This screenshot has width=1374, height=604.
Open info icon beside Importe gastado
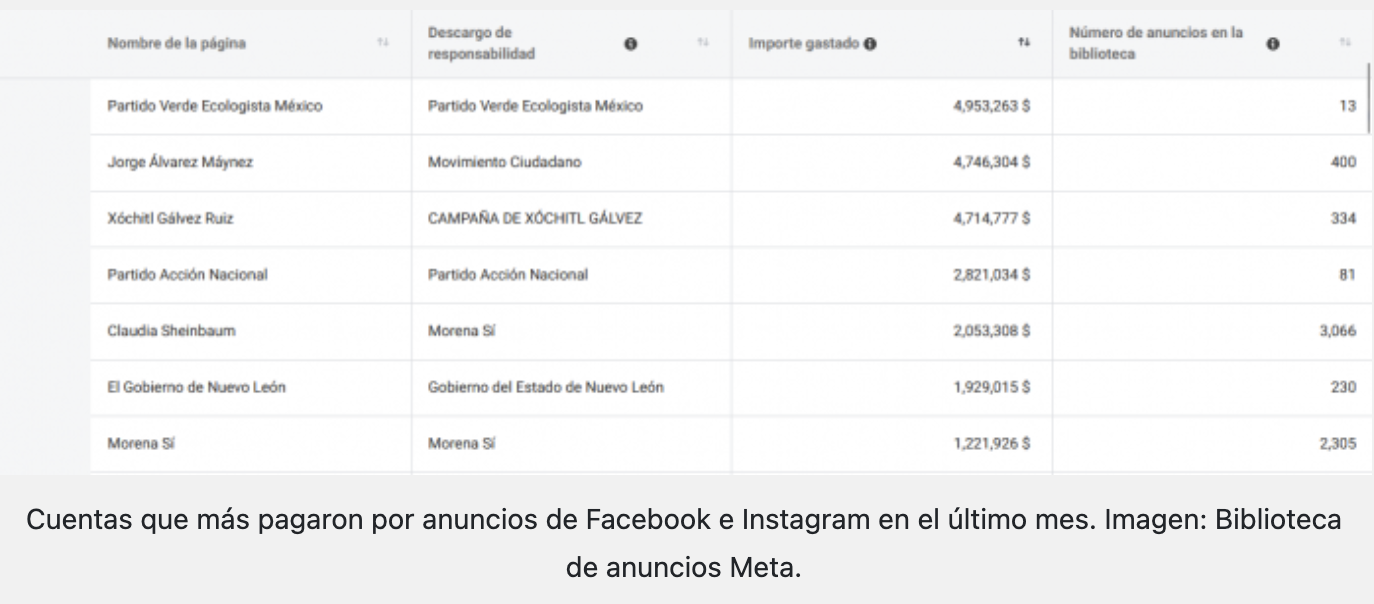point(871,44)
